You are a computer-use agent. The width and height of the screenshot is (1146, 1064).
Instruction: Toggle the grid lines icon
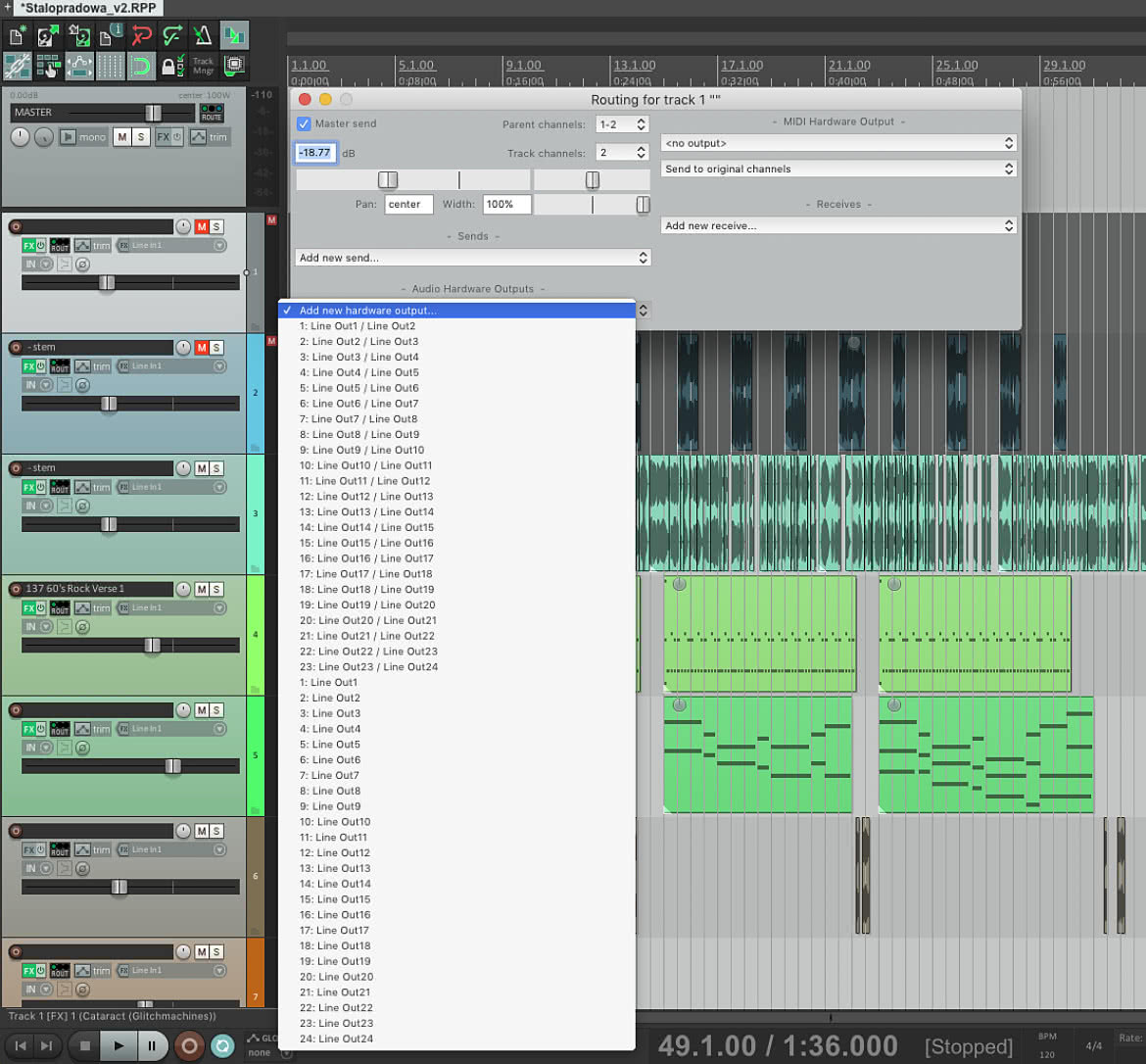(x=110, y=67)
